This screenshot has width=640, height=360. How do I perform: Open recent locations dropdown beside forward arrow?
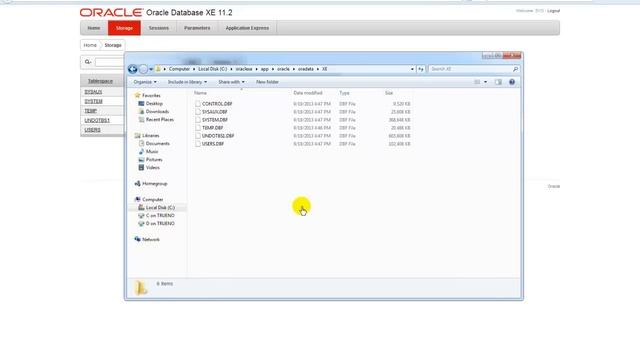(151, 69)
